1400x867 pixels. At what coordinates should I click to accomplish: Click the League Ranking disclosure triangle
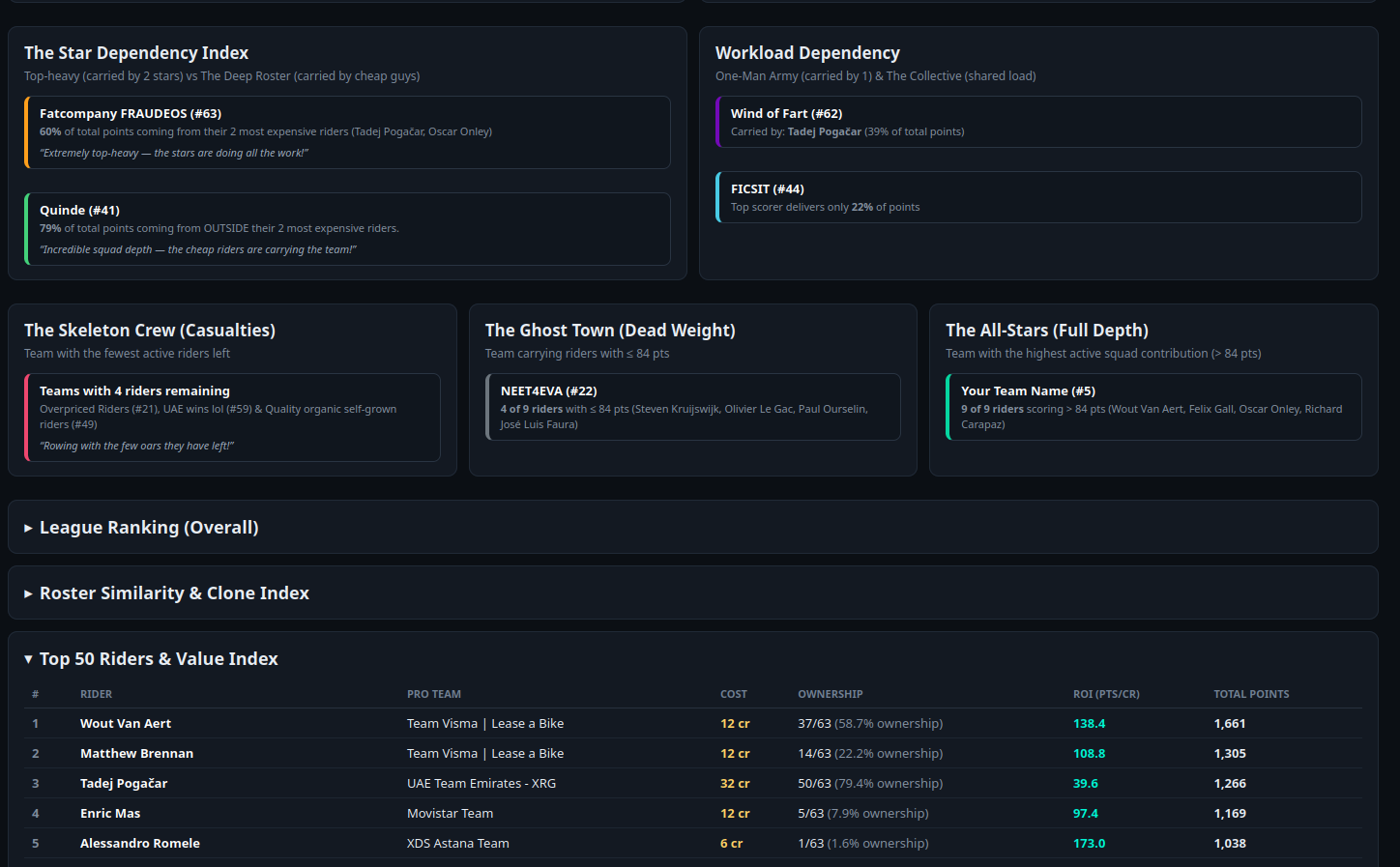tap(29, 528)
